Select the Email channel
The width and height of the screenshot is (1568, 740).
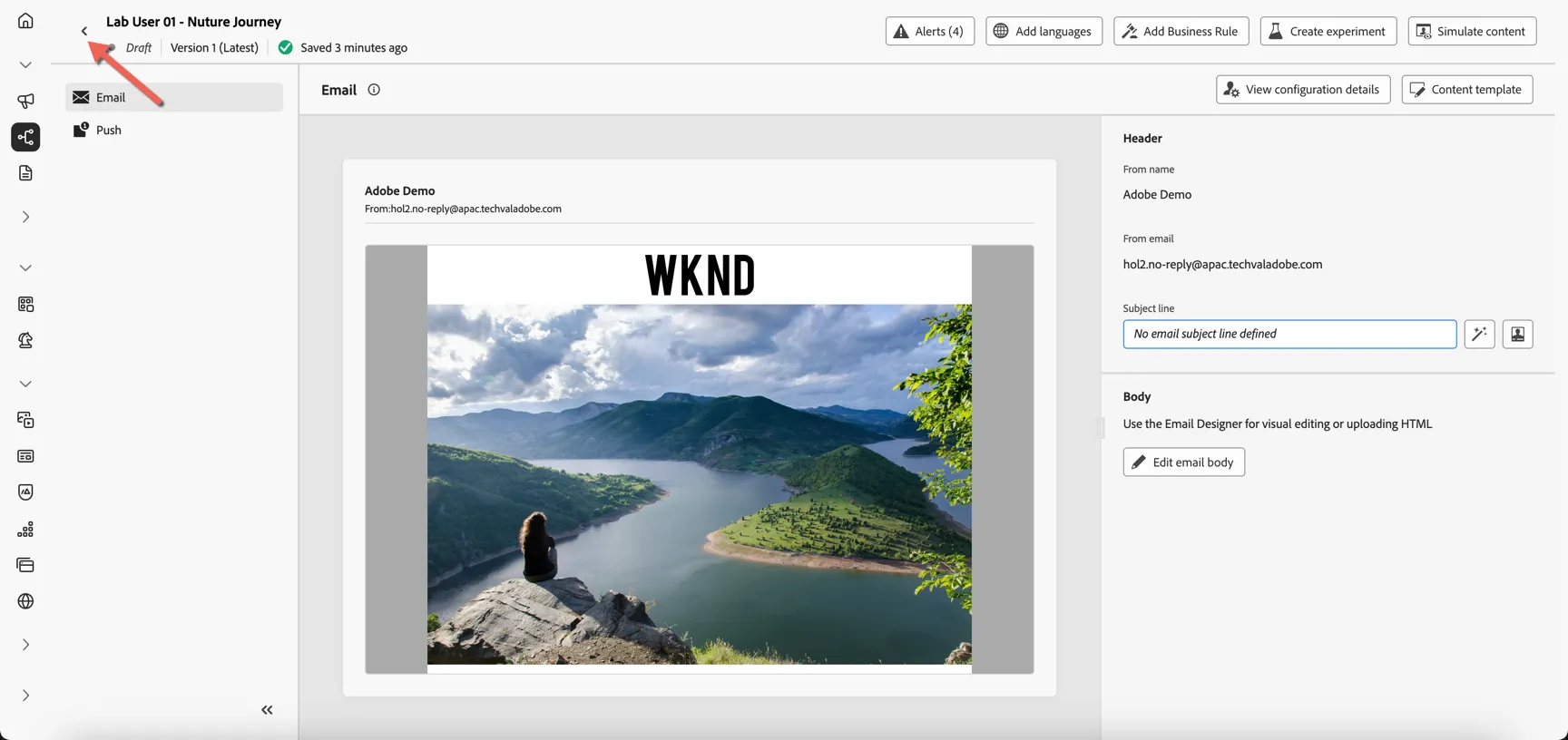pyautogui.click(x=174, y=97)
